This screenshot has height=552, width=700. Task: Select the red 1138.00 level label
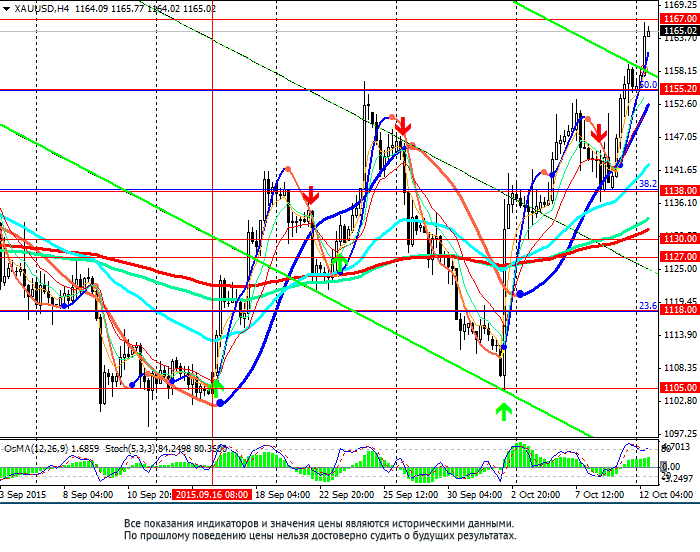[x=680, y=190]
